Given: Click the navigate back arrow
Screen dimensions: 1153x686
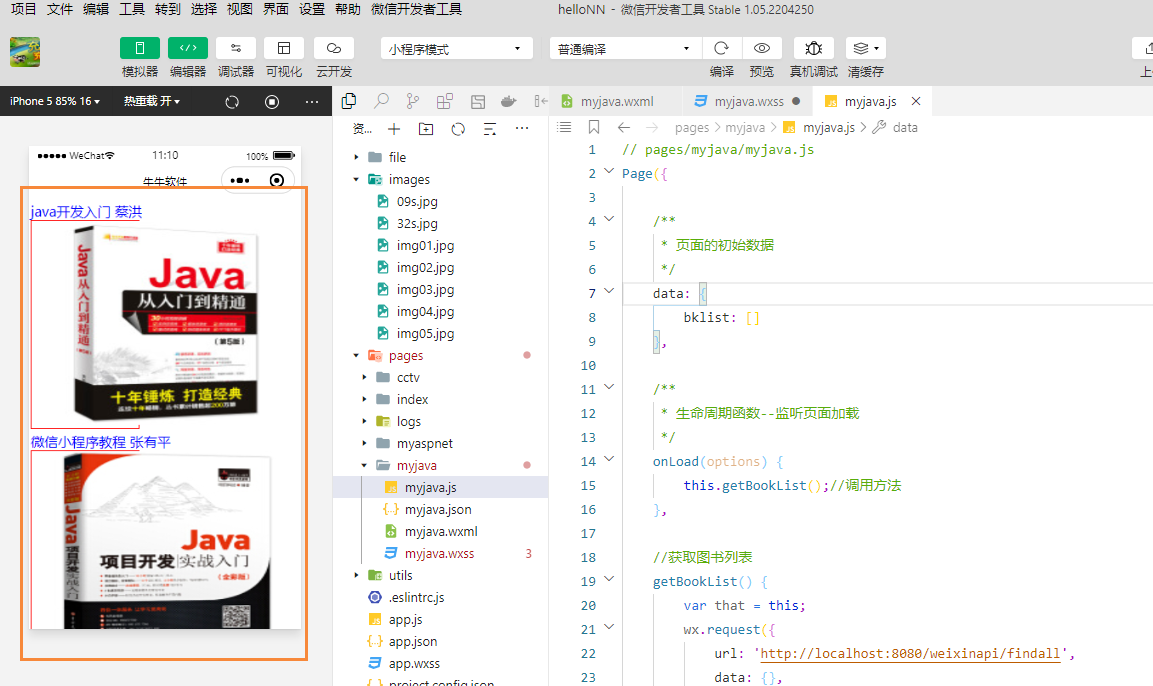Looking at the screenshot, I should pos(624,127).
